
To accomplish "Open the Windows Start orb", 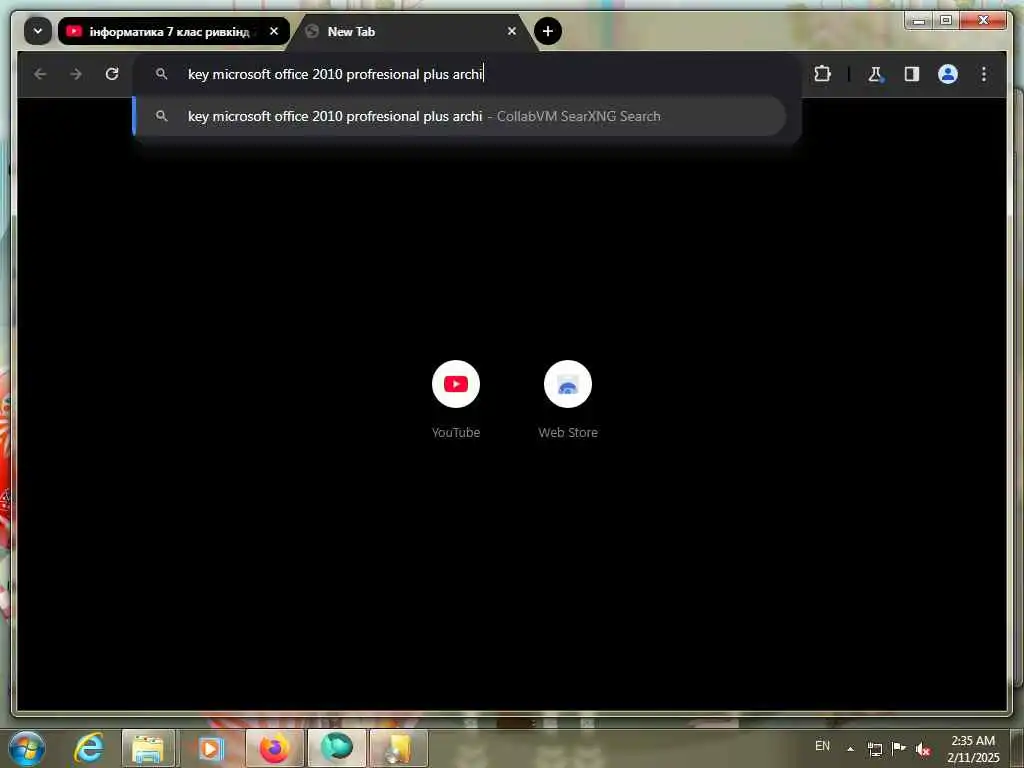I will 27,748.
